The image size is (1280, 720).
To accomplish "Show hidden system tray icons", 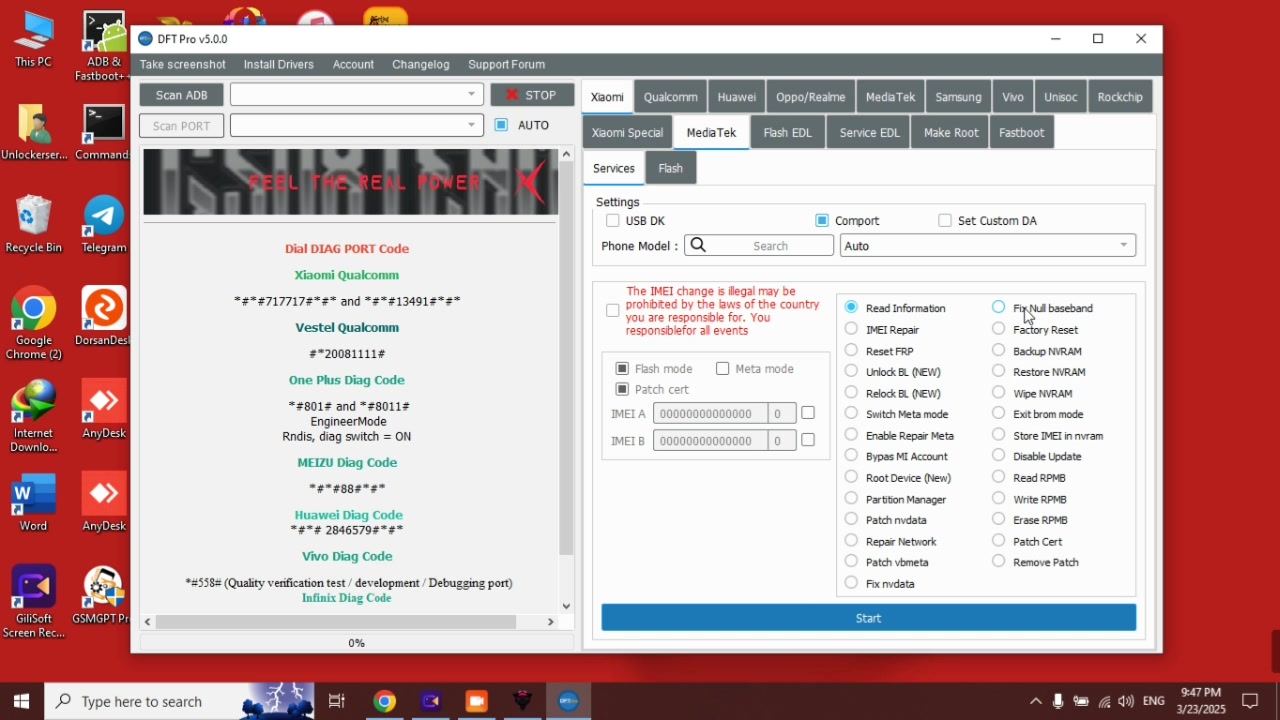I will pos(1035,701).
